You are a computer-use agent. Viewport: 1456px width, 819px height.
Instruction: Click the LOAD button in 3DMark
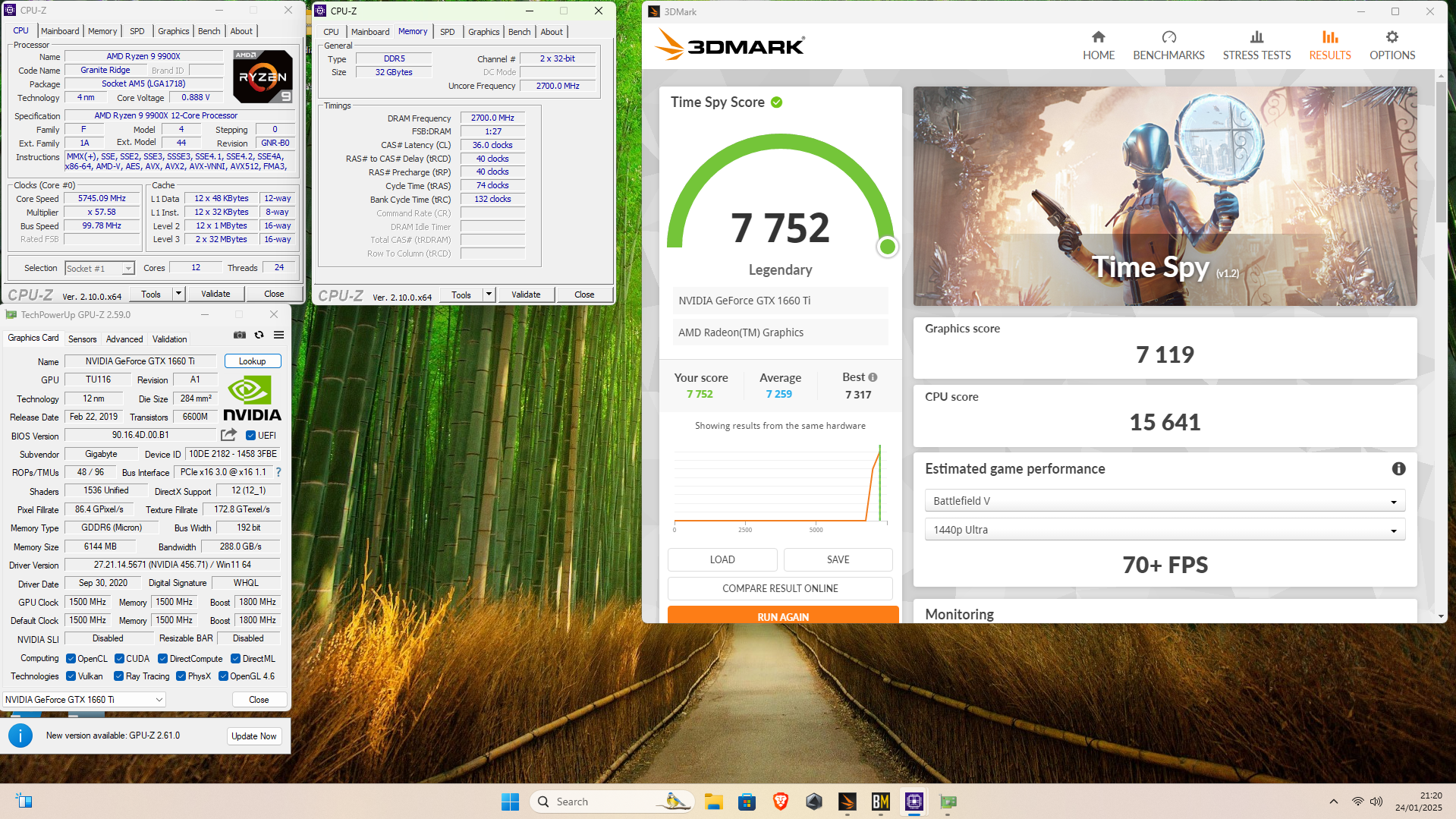click(x=722, y=559)
